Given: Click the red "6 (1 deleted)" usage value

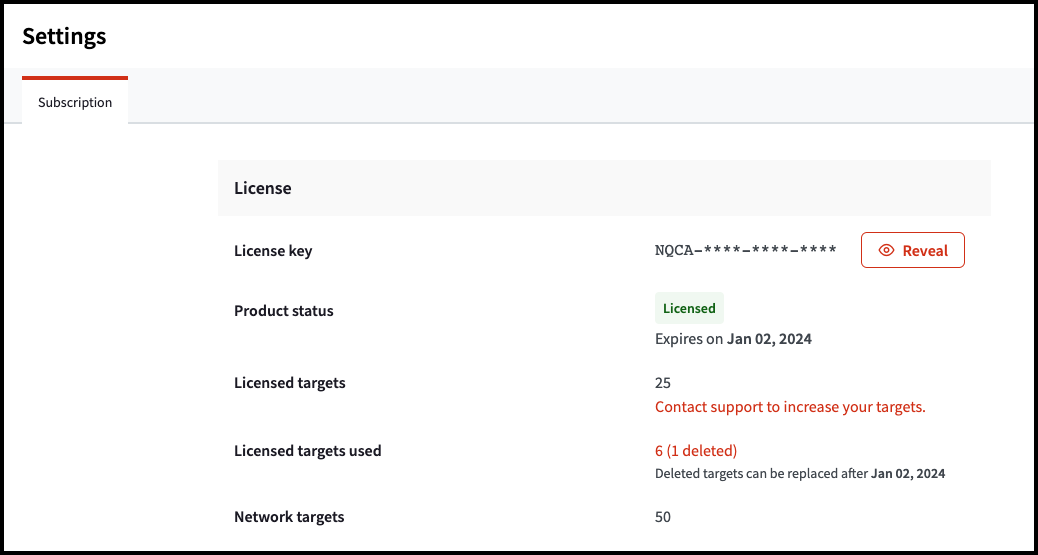Looking at the screenshot, I should tap(696, 451).
